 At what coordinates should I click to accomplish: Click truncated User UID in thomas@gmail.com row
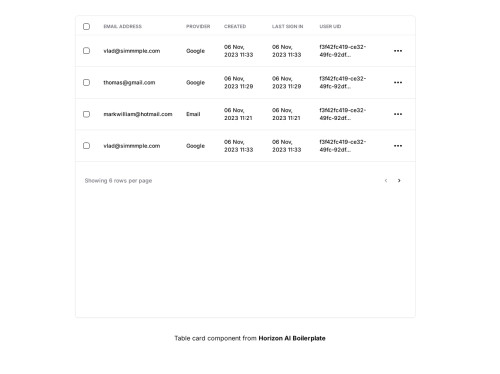pos(343,82)
